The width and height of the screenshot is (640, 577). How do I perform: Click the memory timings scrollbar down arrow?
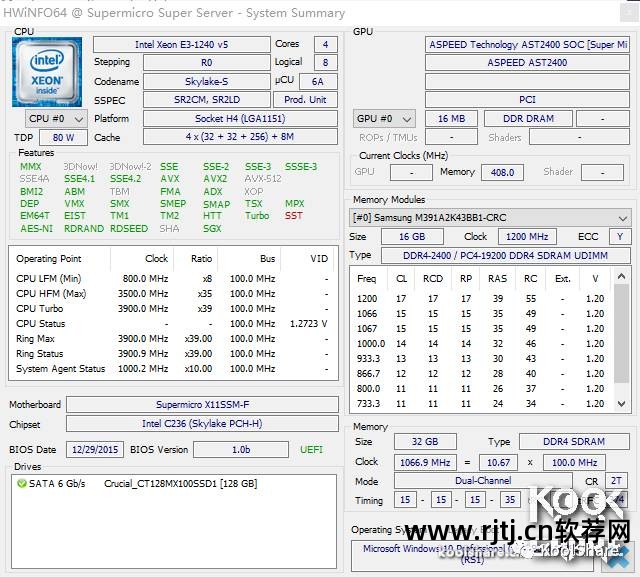621,404
